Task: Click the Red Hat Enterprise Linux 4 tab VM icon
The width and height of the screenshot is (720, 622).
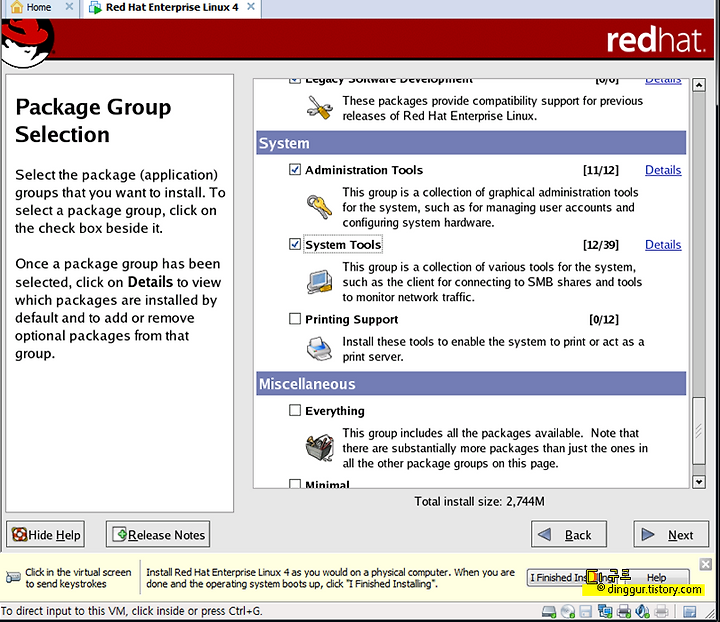Action: coord(95,7)
